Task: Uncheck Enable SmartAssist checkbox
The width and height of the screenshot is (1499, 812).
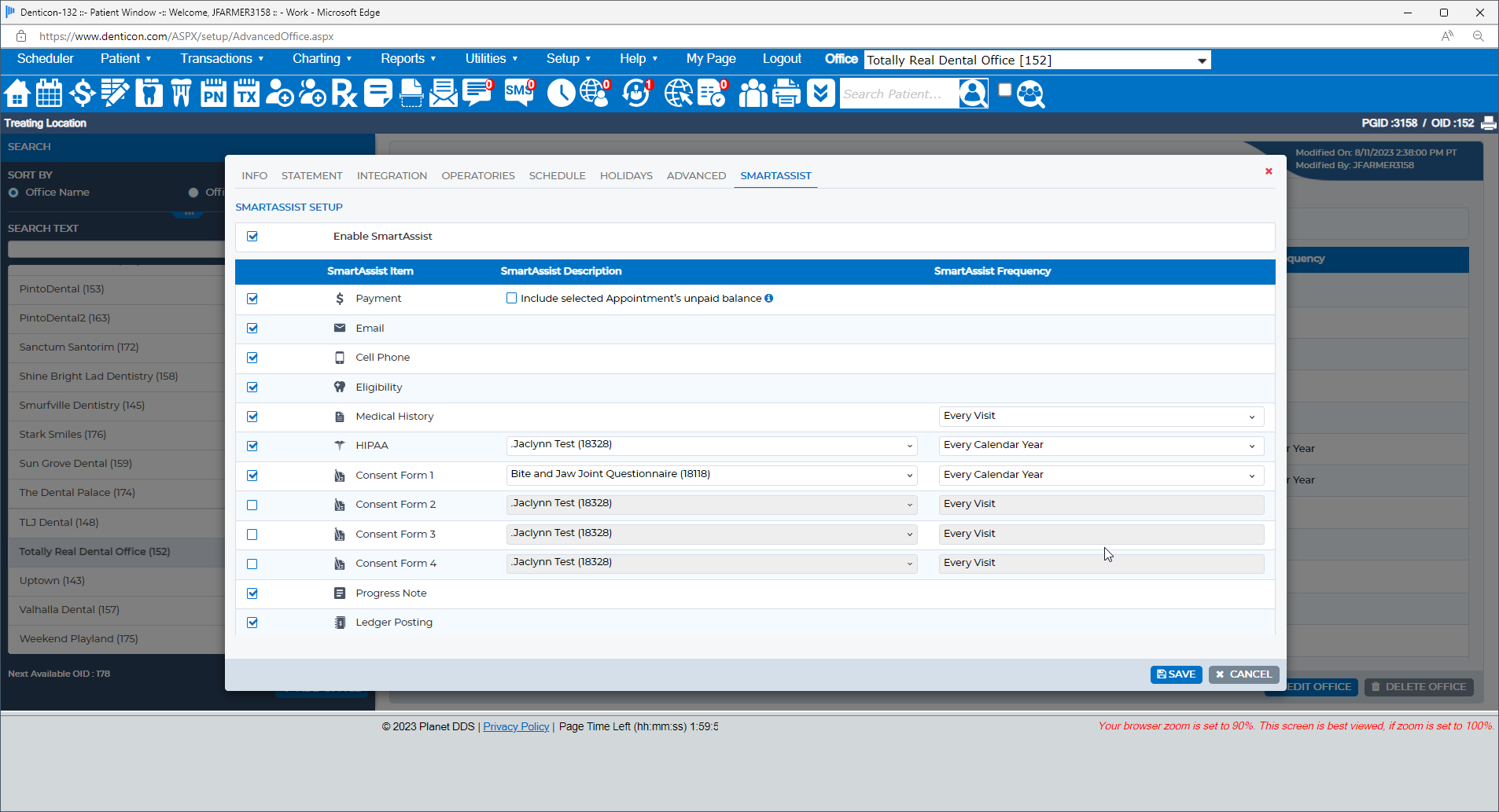Action: [252, 237]
